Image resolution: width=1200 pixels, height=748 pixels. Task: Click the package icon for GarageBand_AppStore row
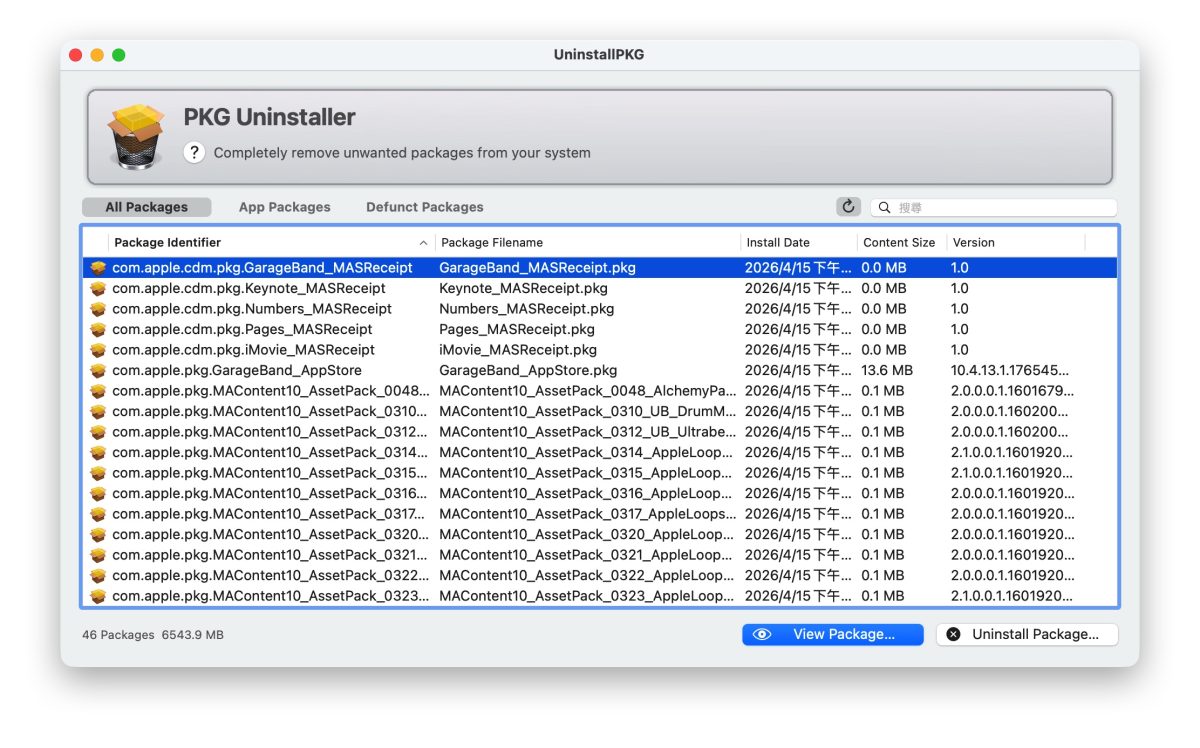(x=98, y=370)
